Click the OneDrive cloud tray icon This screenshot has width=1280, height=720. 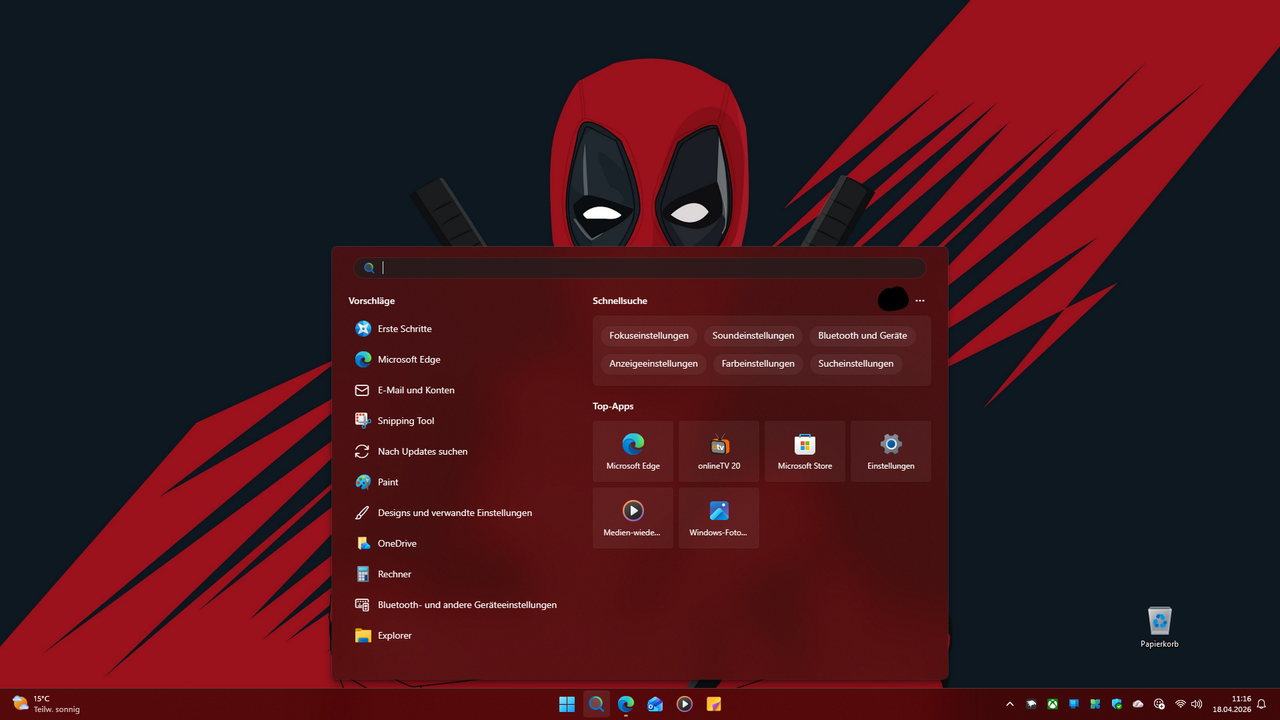click(x=1138, y=704)
